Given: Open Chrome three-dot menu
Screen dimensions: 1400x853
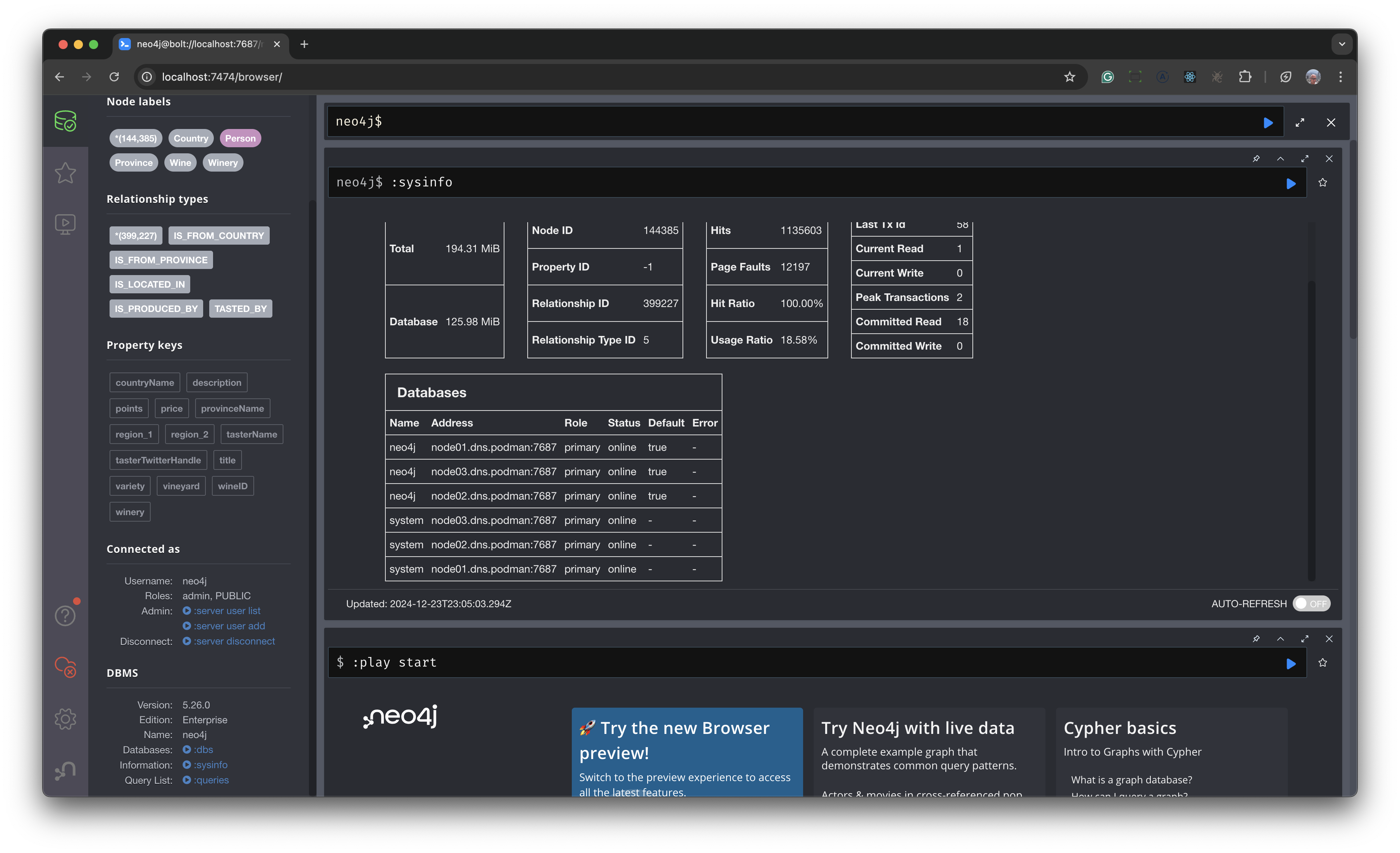Looking at the screenshot, I should [1340, 77].
